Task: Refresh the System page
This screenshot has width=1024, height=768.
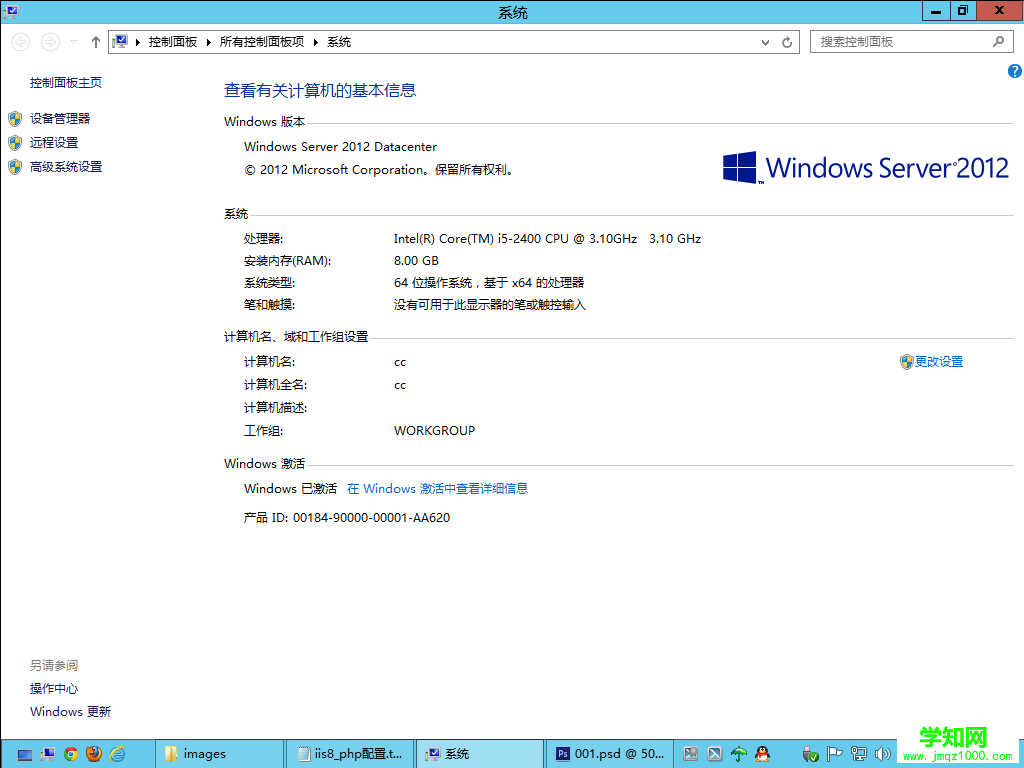Action: (x=787, y=42)
